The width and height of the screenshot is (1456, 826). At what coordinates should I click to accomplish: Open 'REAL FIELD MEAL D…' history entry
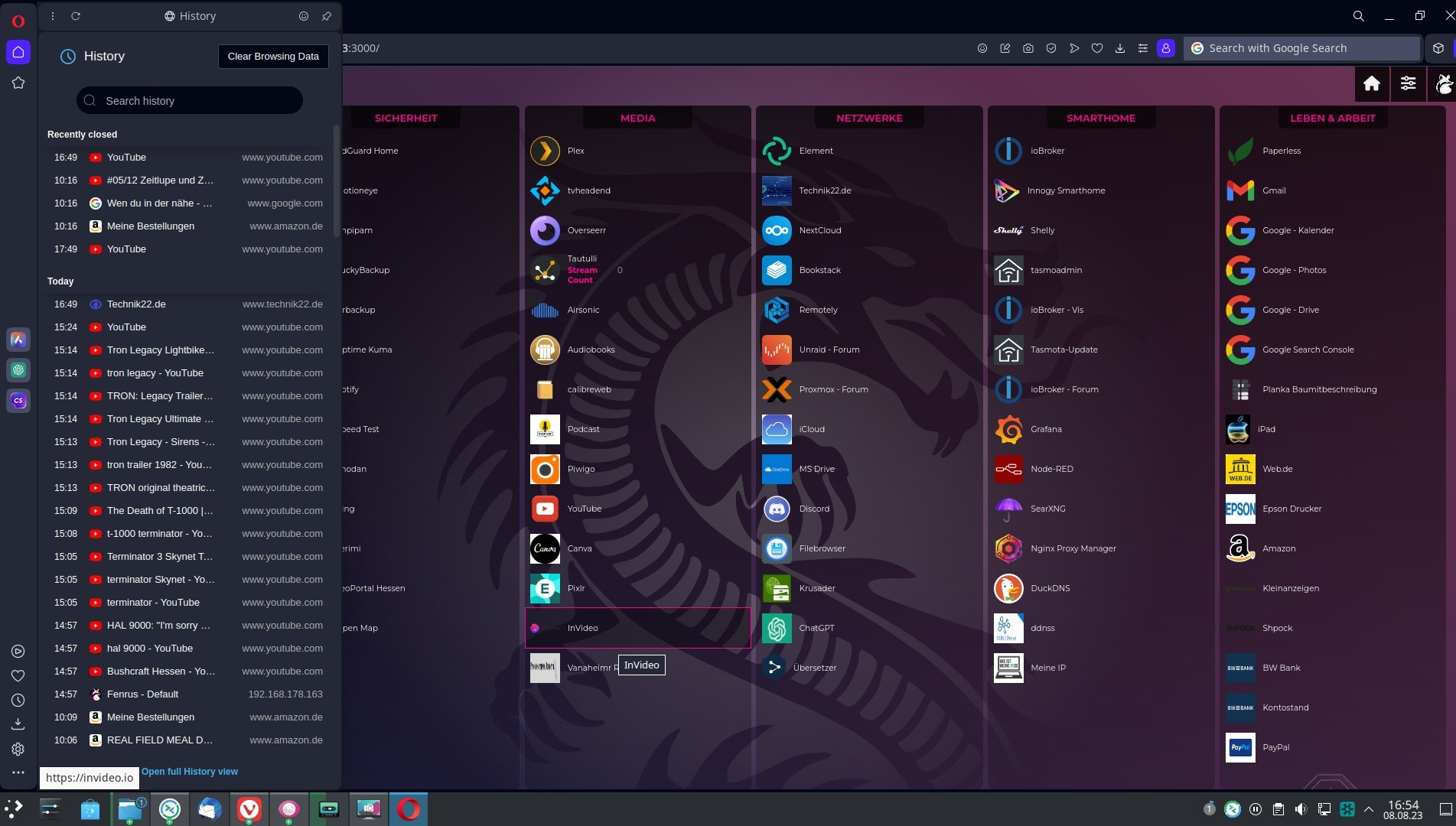click(x=185, y=740)
